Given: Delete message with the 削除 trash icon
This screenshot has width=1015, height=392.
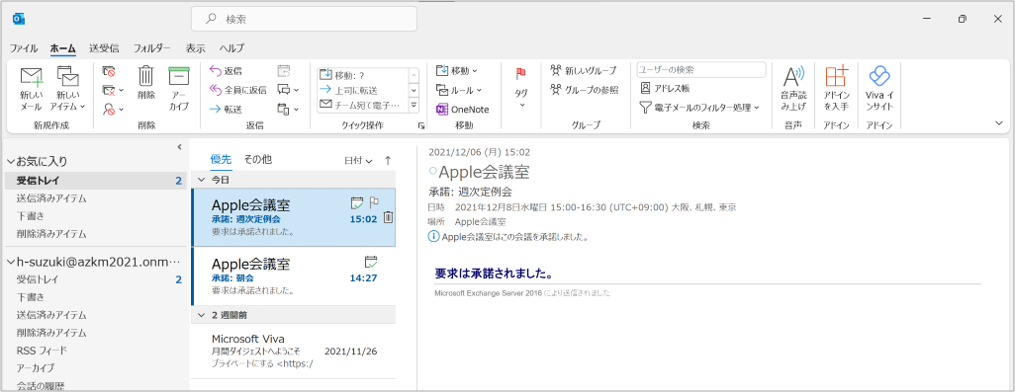Looking at the screenshot, I should pyautogui.click(x=146, y=83).
